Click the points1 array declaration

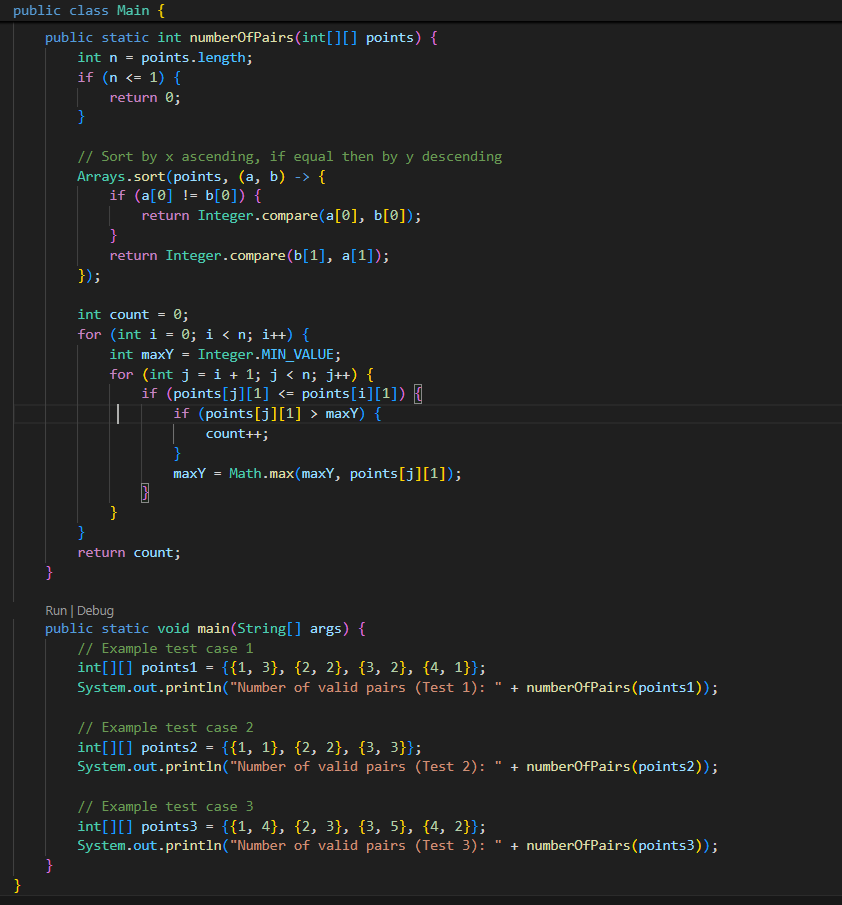pos(282,668)
